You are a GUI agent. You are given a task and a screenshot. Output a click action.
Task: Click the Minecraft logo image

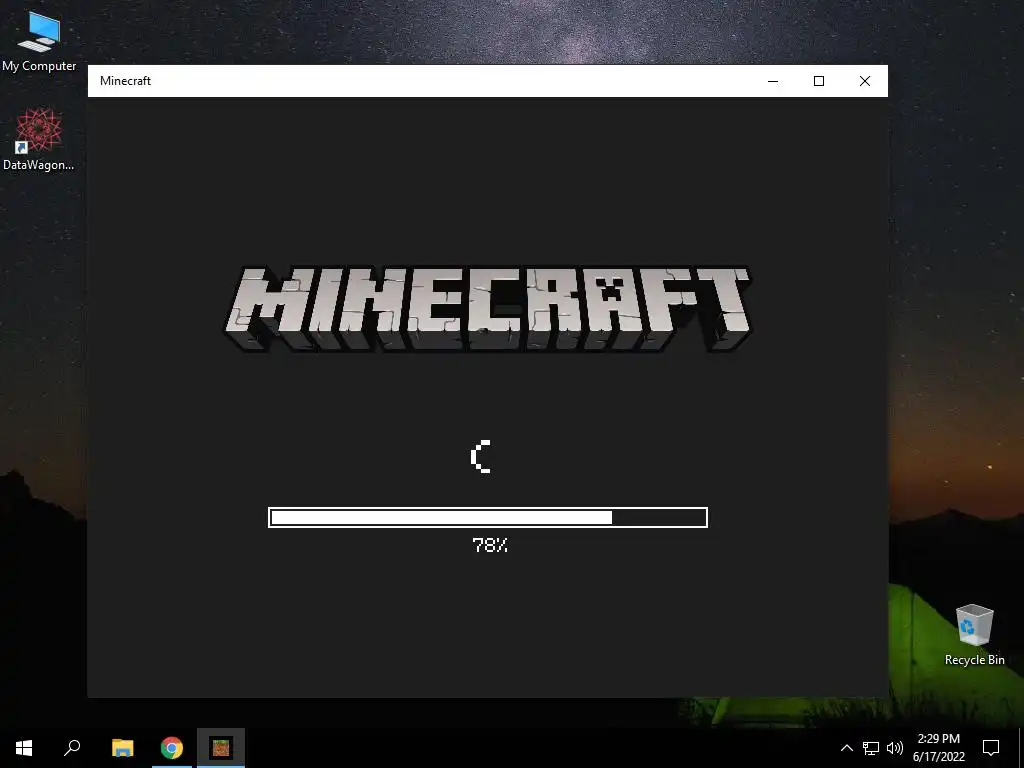[488, 309]
